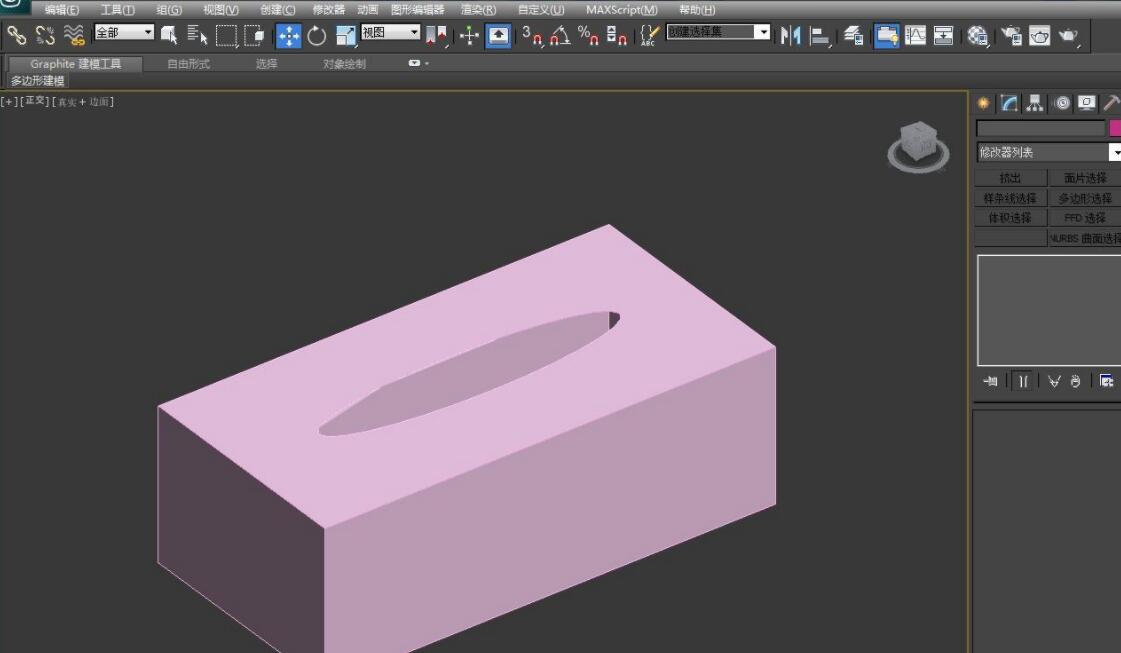Click the Bind to Space Warp icon

tap(74, 34)
